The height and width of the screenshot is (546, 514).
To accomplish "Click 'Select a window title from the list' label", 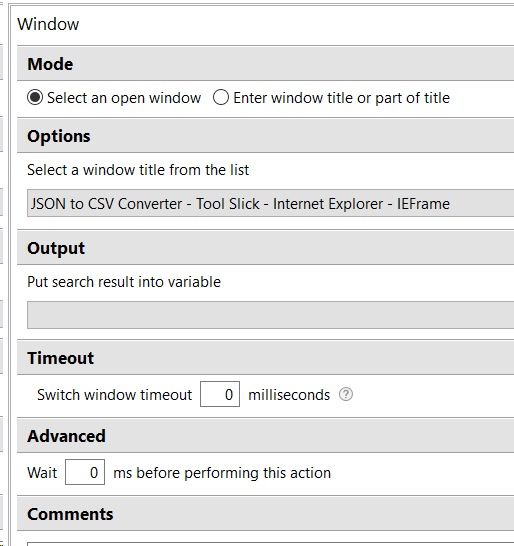I will pos(138,170).
